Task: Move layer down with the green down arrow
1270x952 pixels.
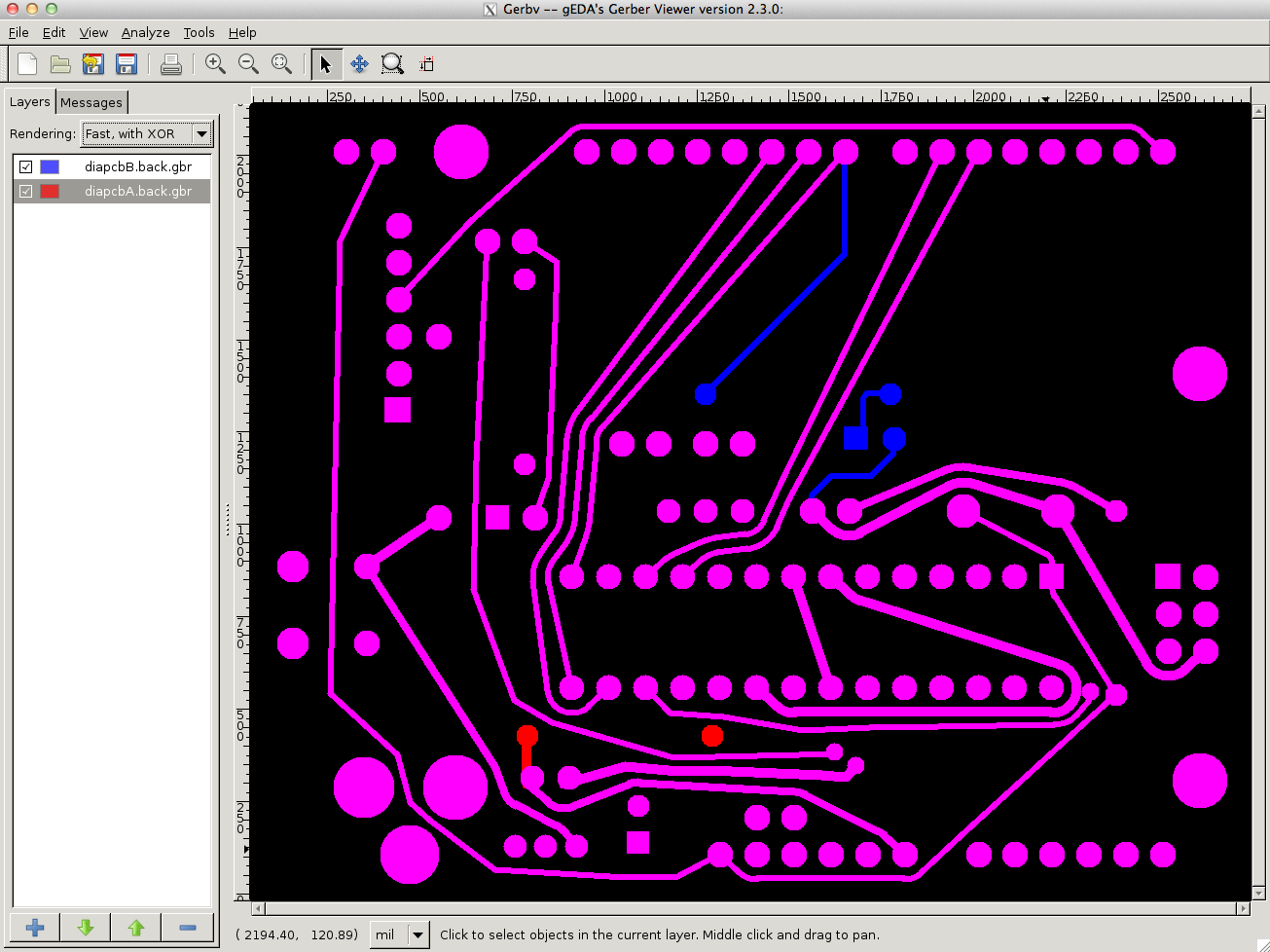Action: click(86, 928)
